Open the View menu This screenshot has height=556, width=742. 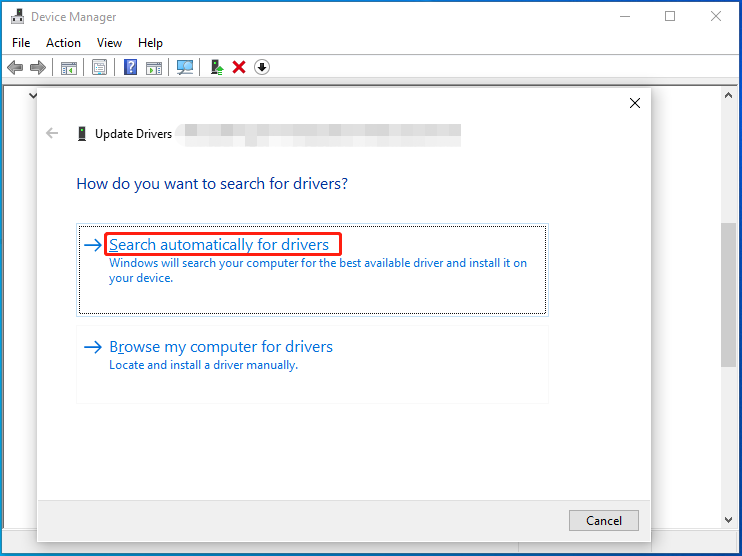pyautogui.click(x=109, y=43)
